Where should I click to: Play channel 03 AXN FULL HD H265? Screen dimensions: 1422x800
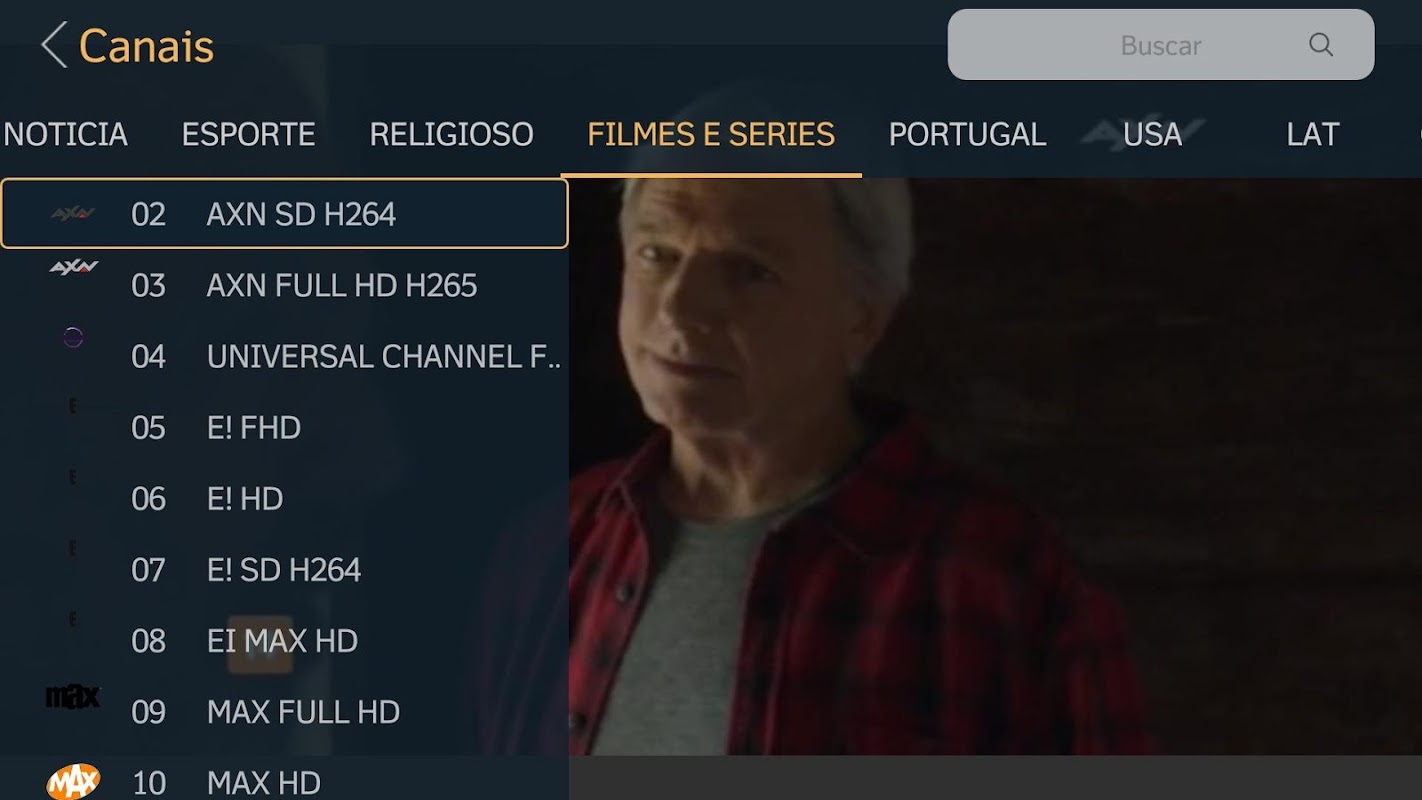click(x=284, y=285)
